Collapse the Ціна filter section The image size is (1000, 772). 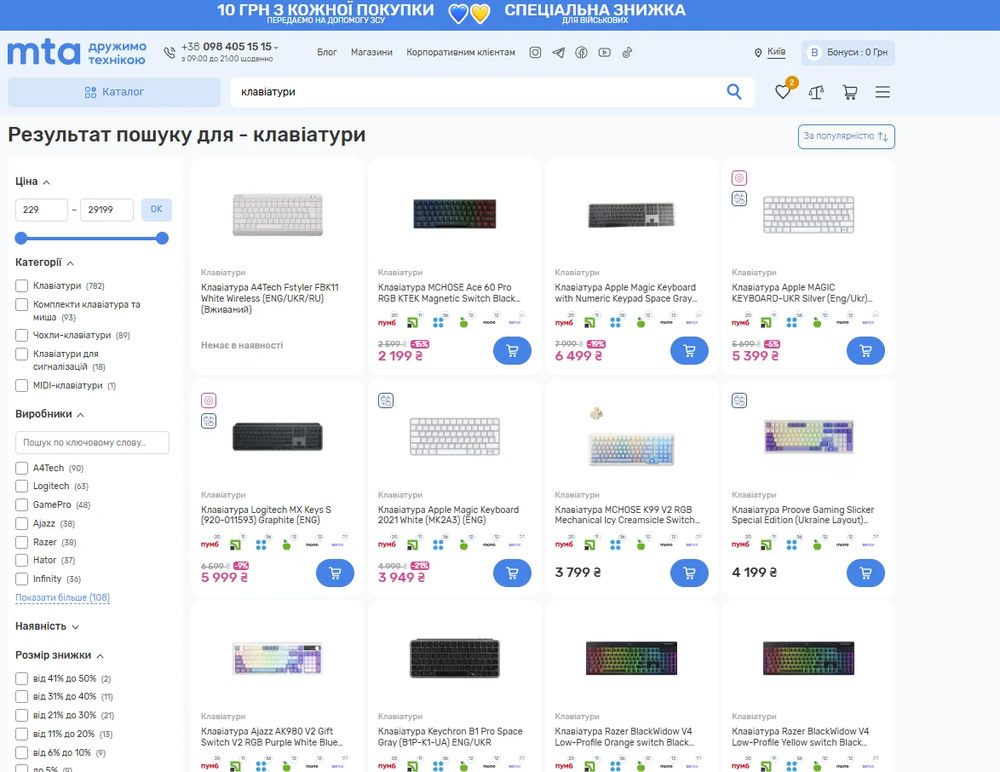(33, 182)
